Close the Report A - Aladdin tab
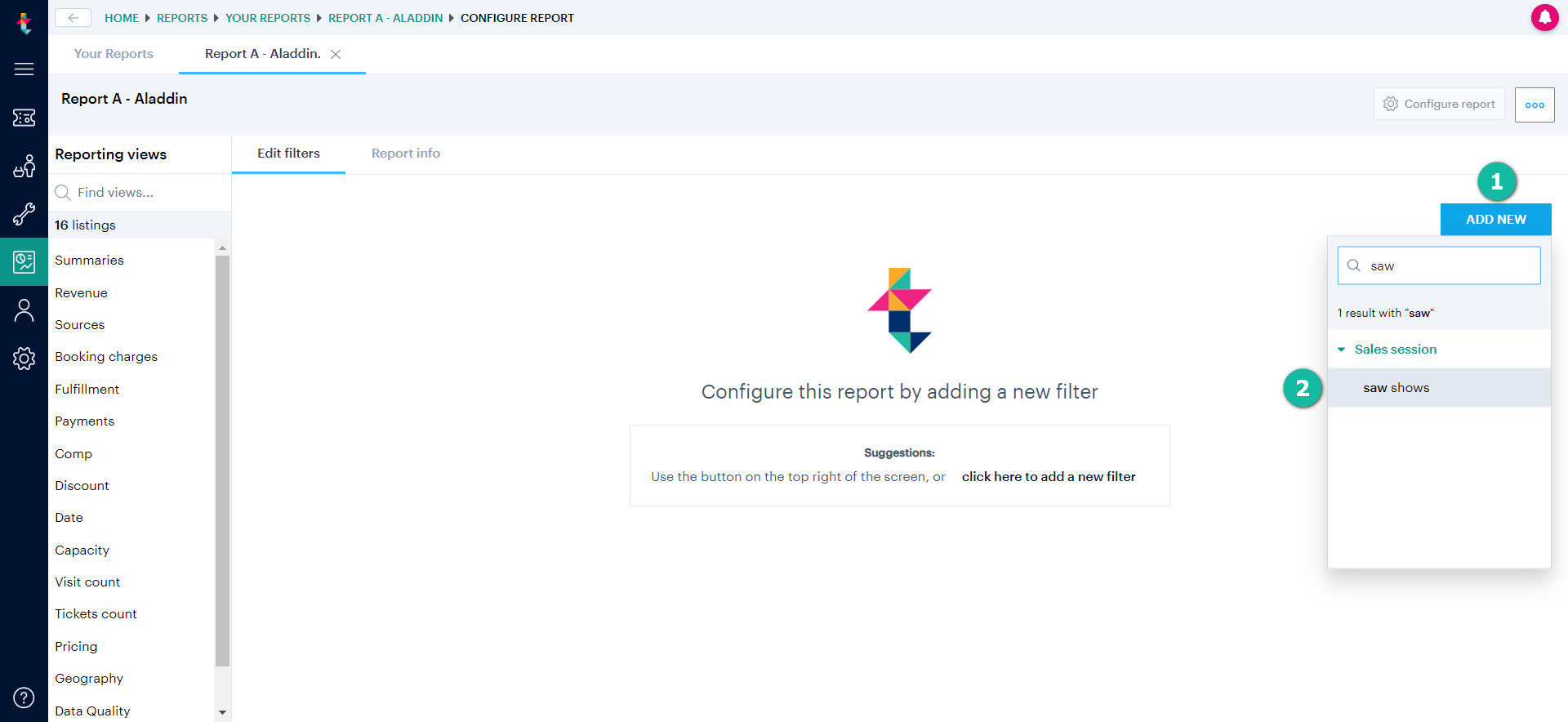 click(x=336, y=54)
